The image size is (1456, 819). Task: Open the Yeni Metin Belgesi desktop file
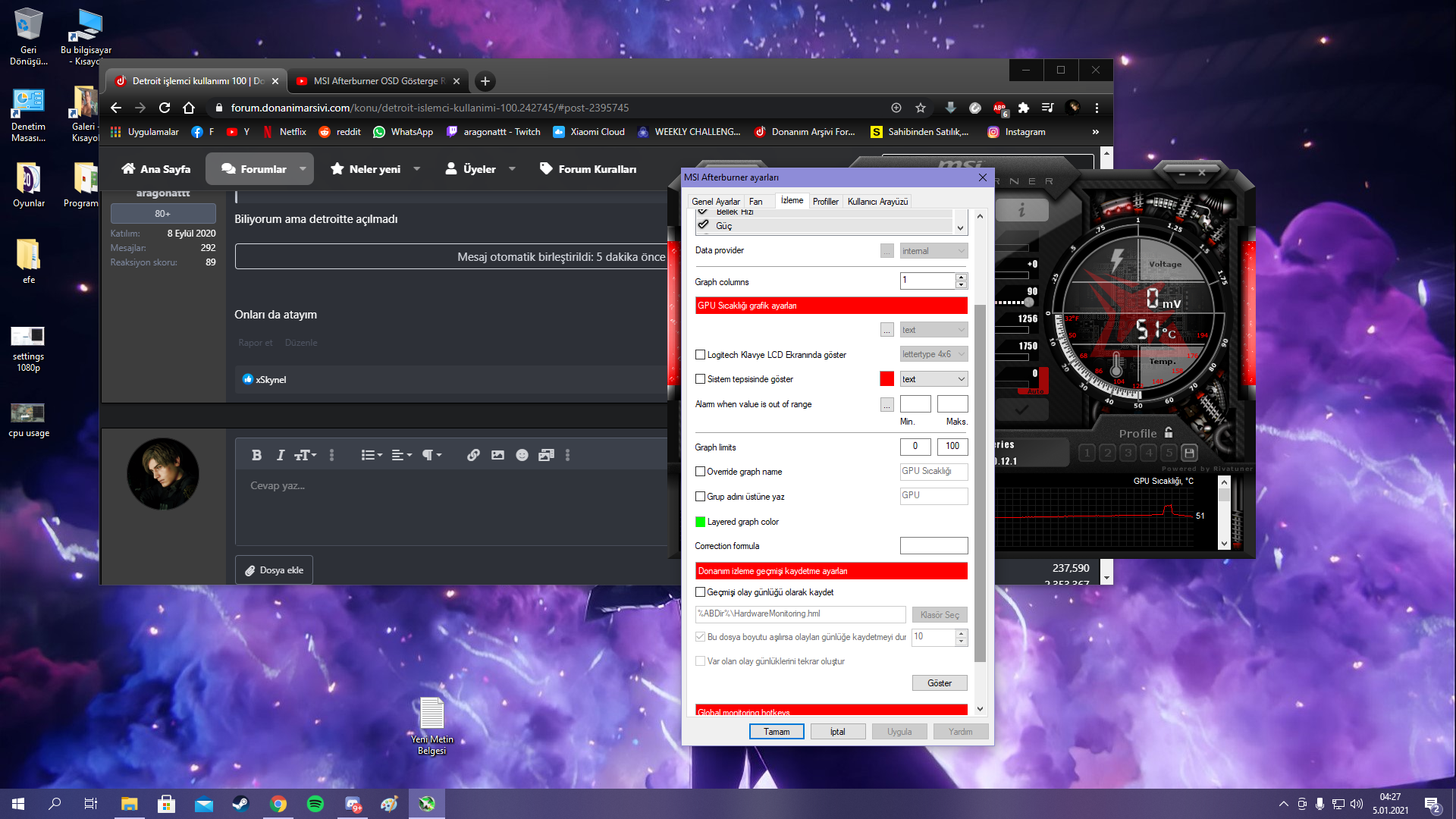431,725
